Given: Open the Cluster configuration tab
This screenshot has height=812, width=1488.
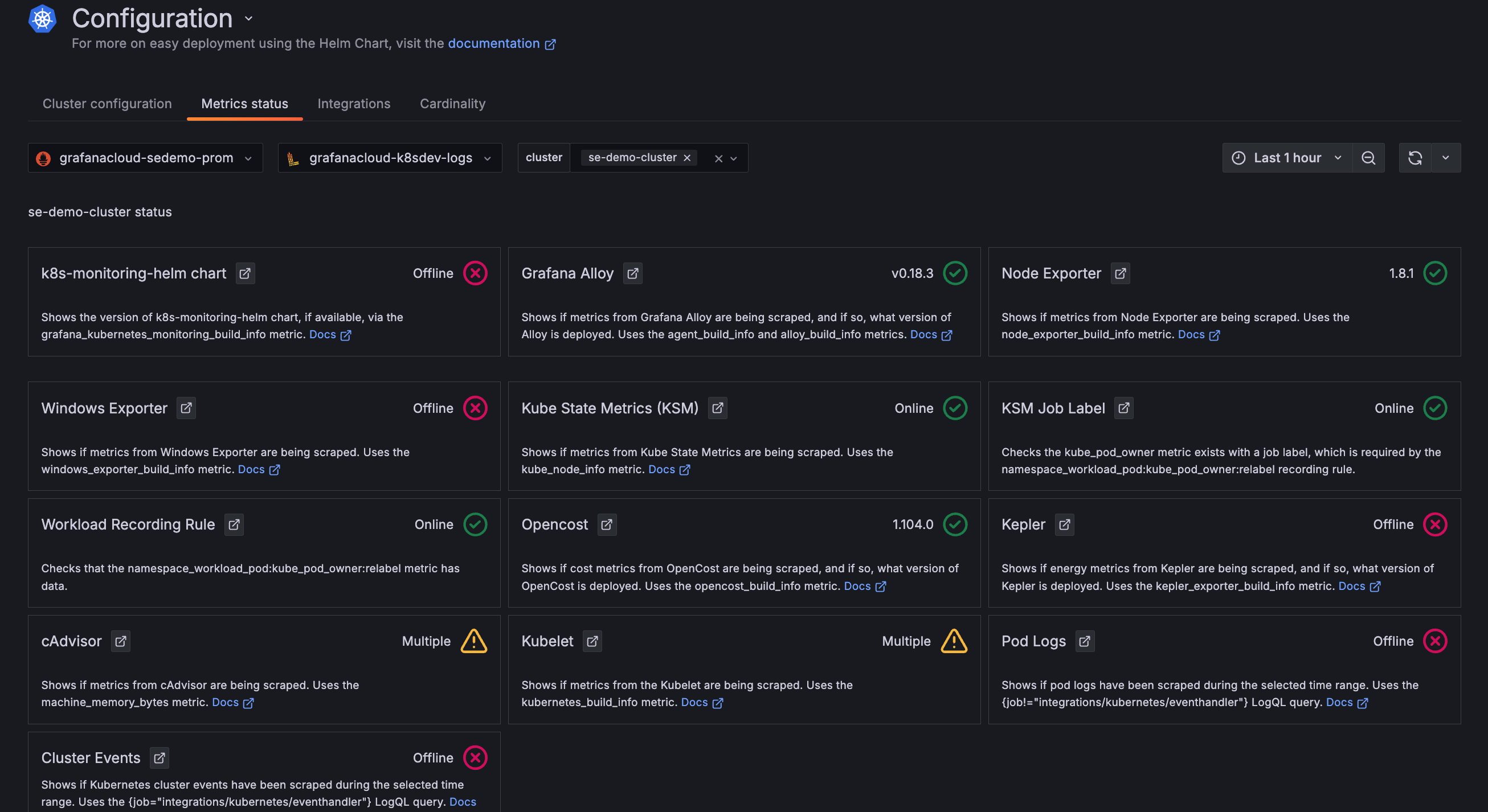Looking at the screenshot, I should pos(107,104).
